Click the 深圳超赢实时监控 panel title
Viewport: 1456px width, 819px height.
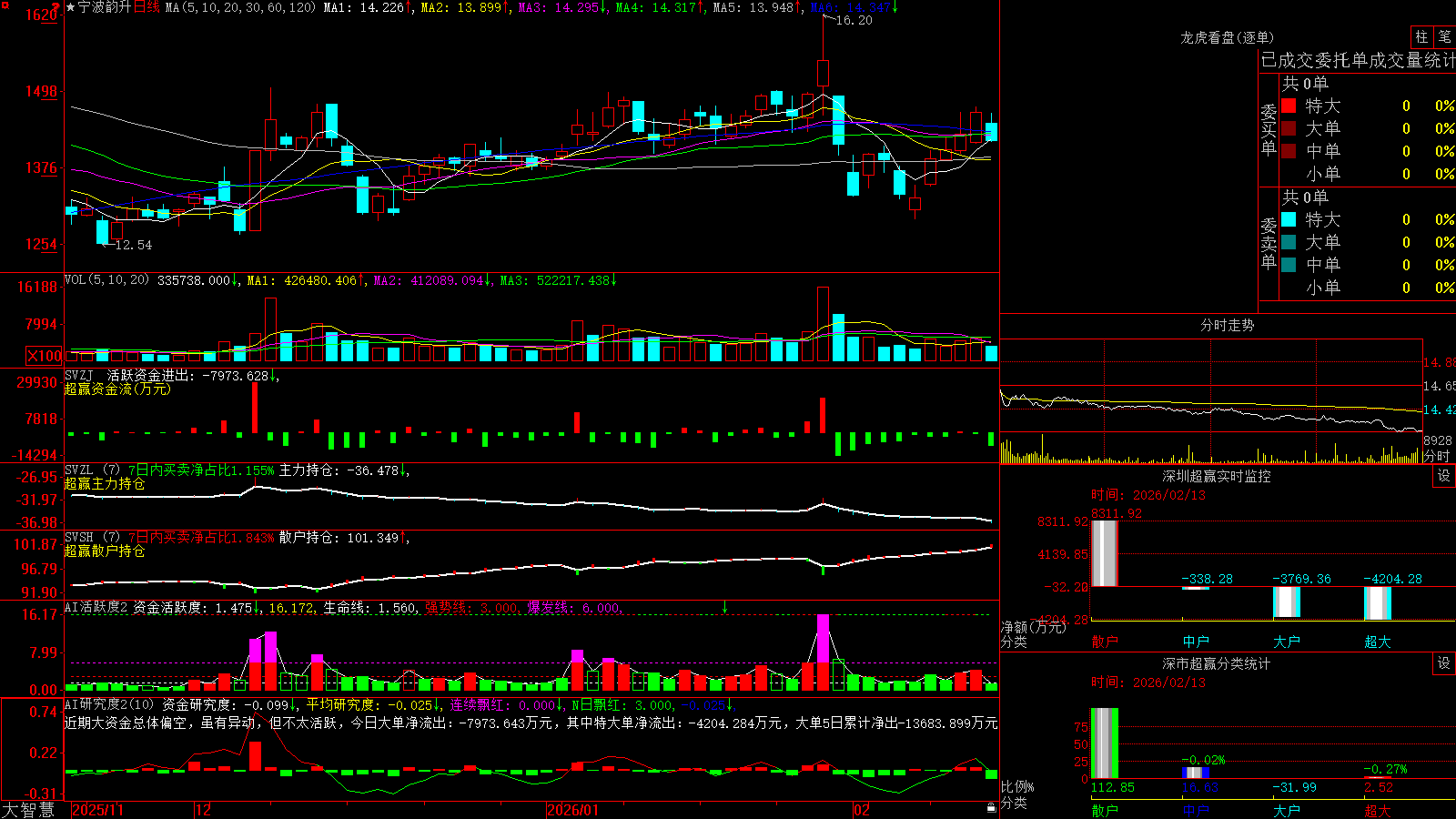click(1216, 476)
